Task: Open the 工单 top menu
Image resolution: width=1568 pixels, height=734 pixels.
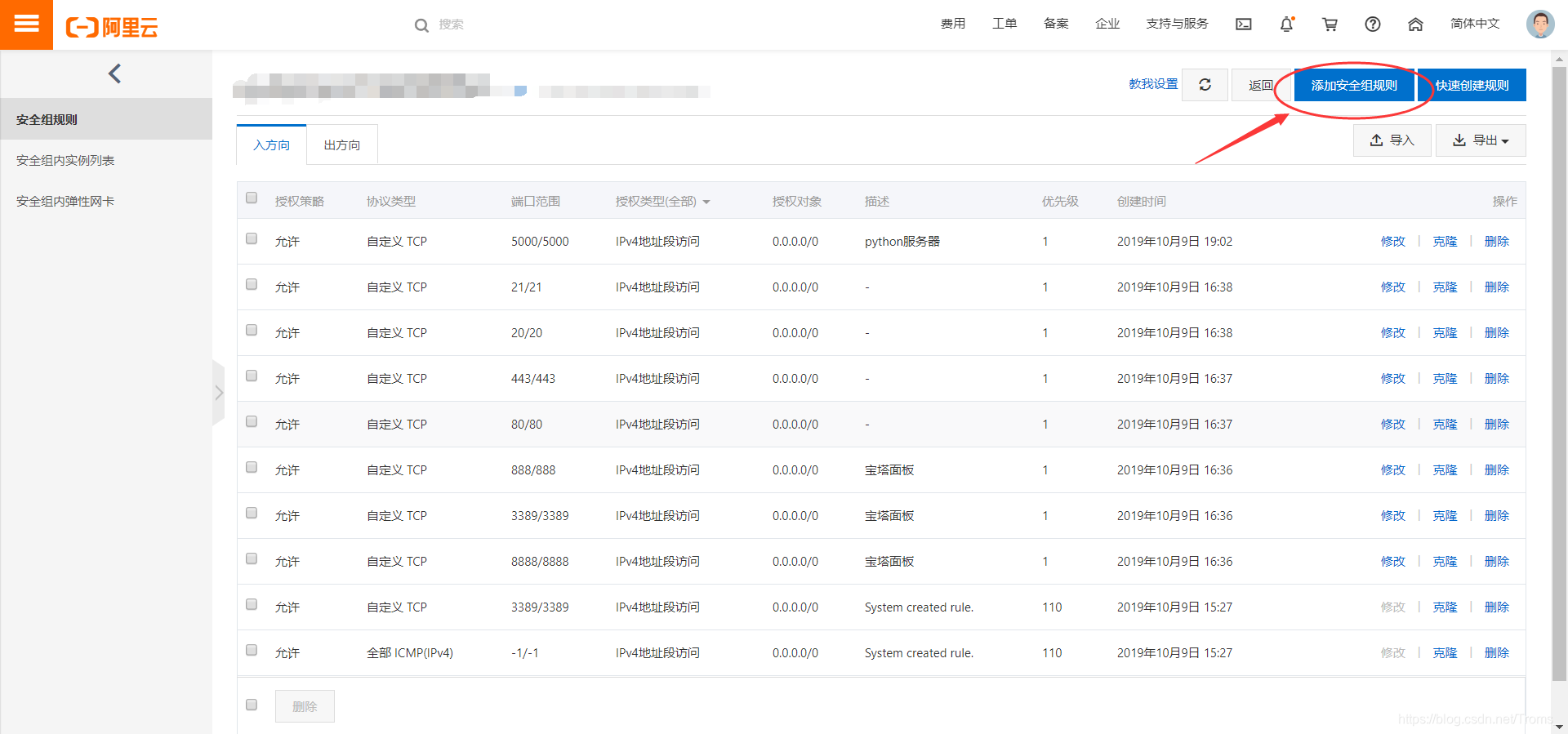Action: pos(1004,24)
